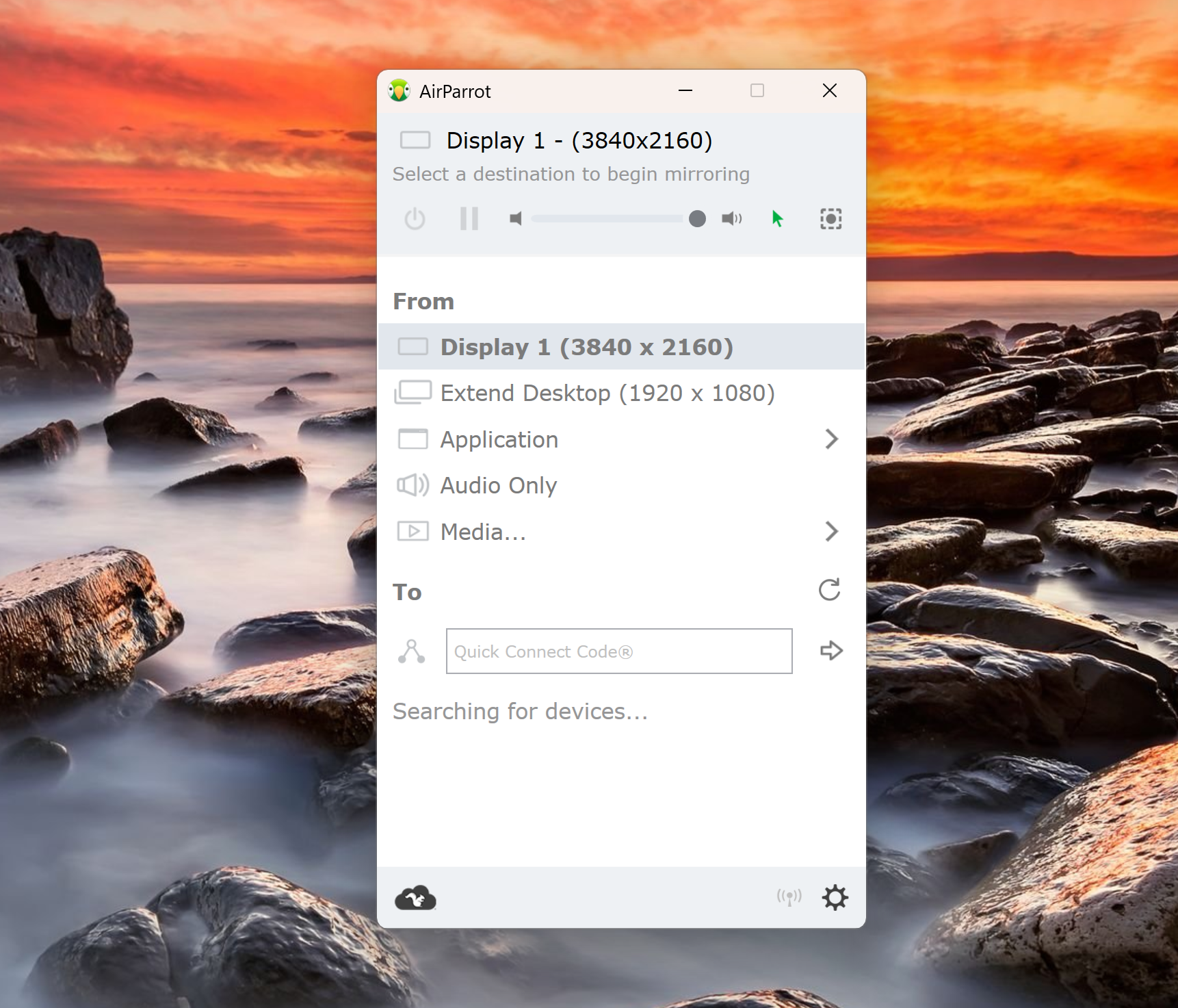The width and height of the screenshot is (1178, 1008).
Task: Pause mirroring with the pause button
Action: click(x=469, y=219)
